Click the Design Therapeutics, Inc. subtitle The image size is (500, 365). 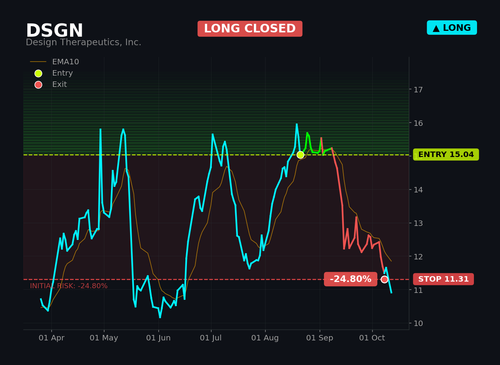[83, 42]
